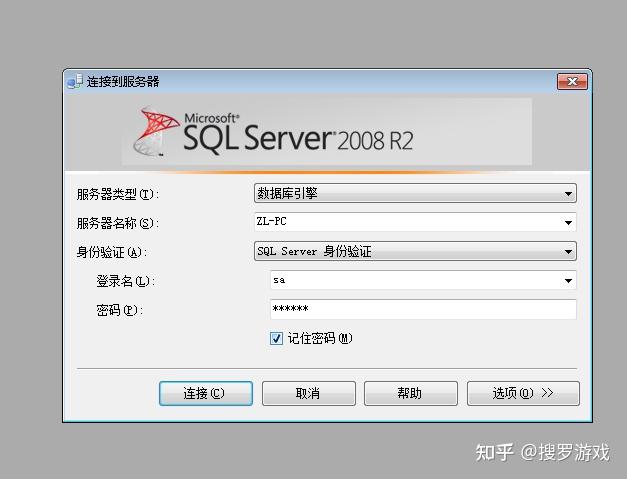Open the 服务器类型 dropdown showing 数据库引擎
Viewport: 627px width, 479px height.
(x=415, y=194)
